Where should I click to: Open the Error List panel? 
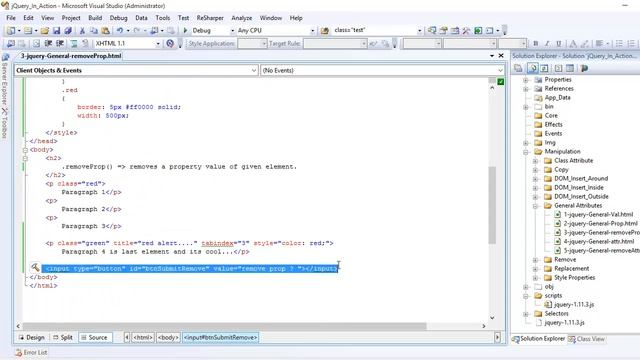click(31, 352)
